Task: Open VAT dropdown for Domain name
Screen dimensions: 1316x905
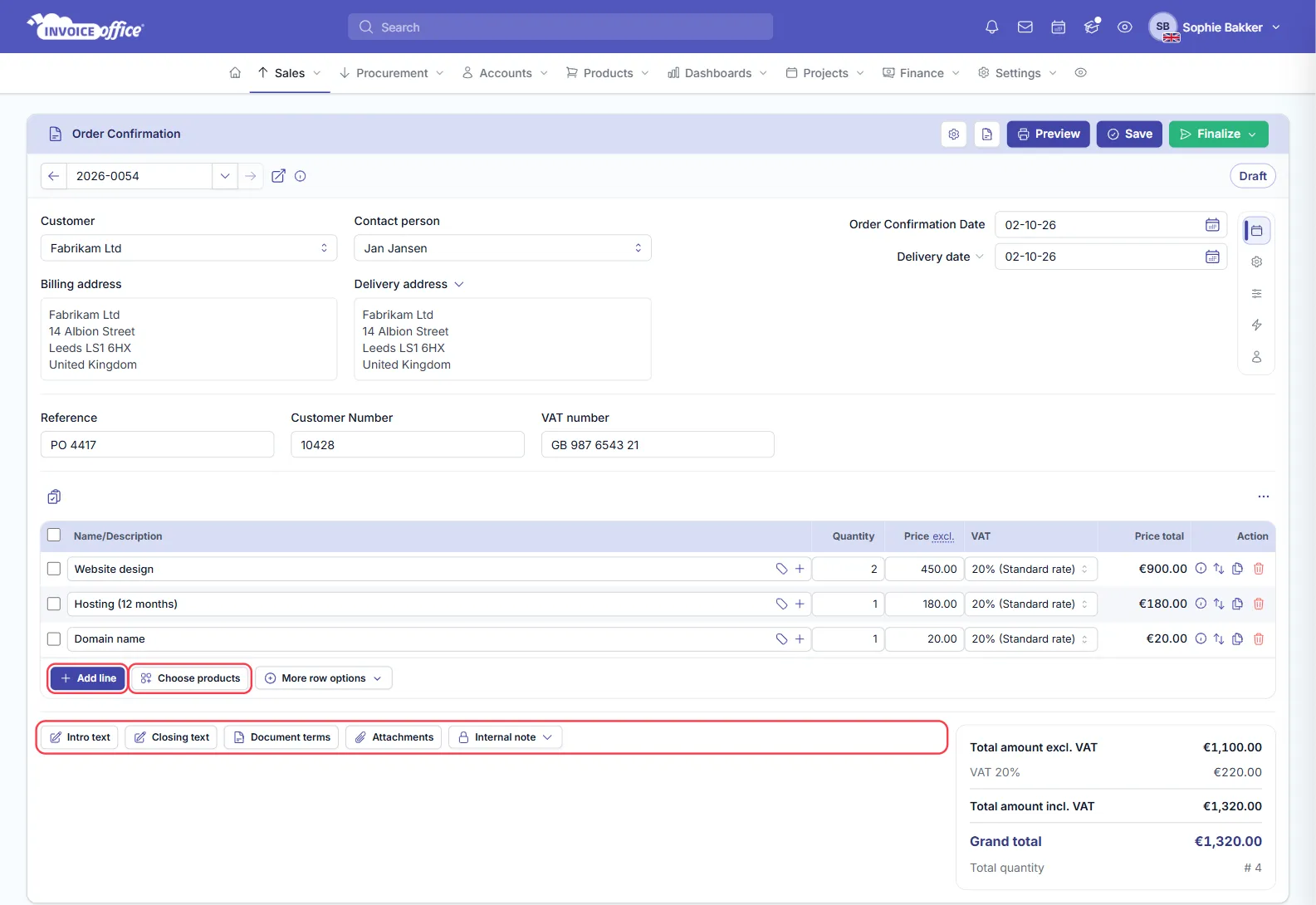Action: (x=1030, y=638)
